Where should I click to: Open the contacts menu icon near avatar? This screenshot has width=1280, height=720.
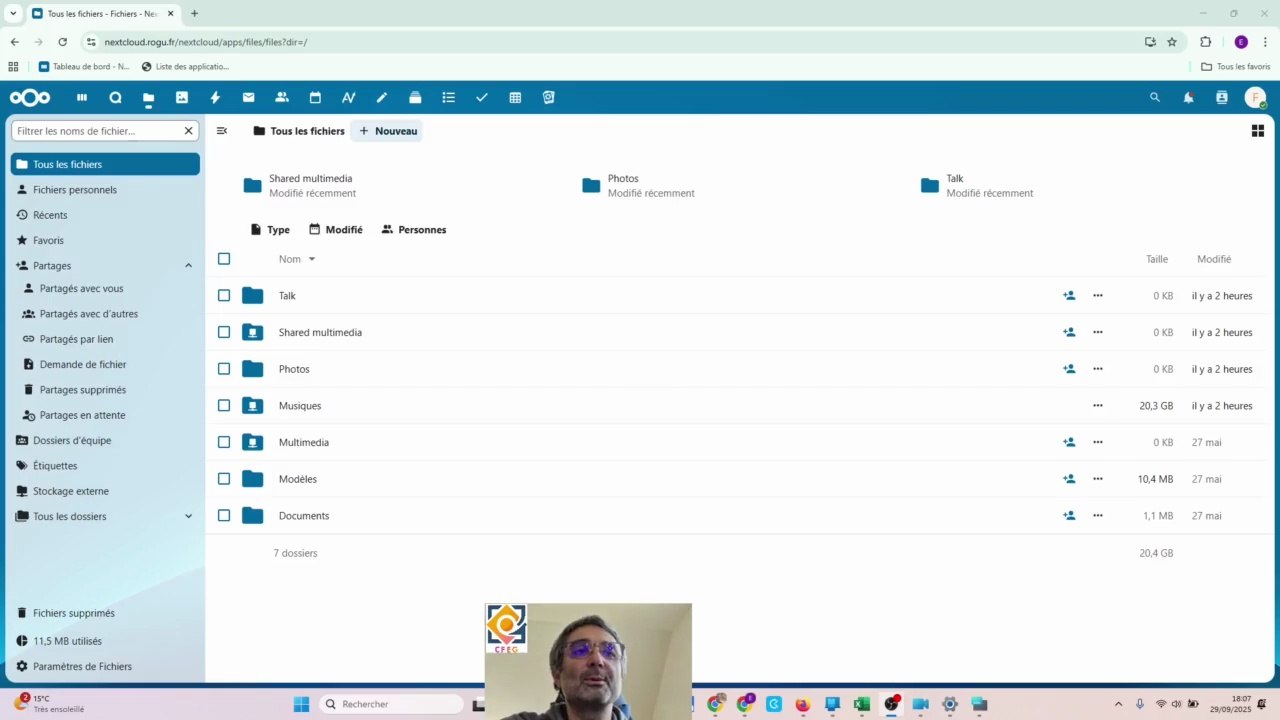[1221, 97]
